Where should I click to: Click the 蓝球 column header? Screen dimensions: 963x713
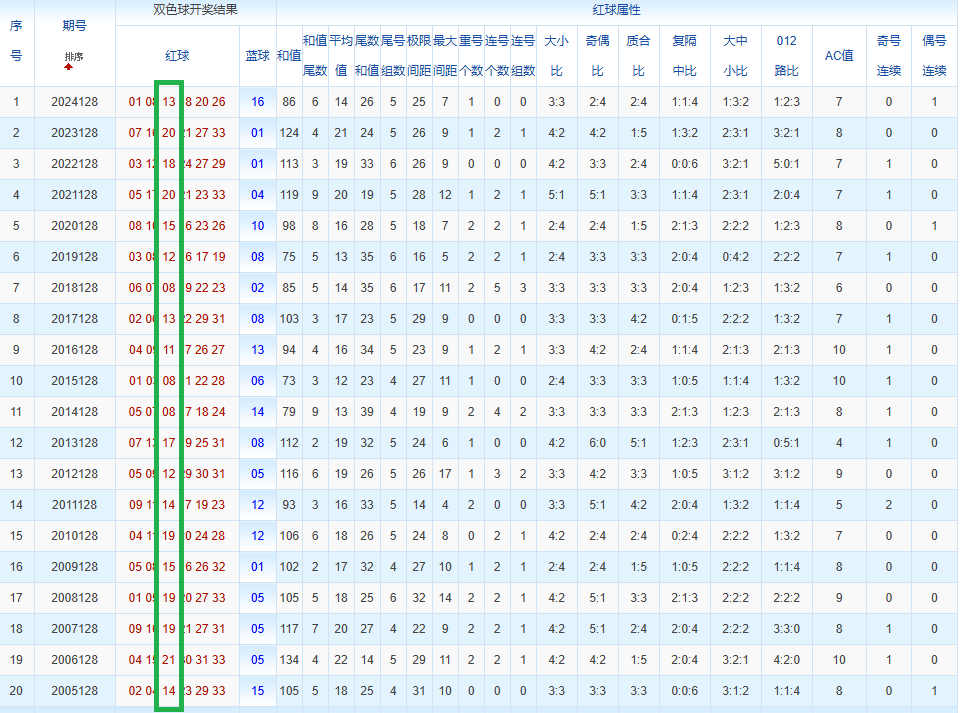click(x=257, y=56)
